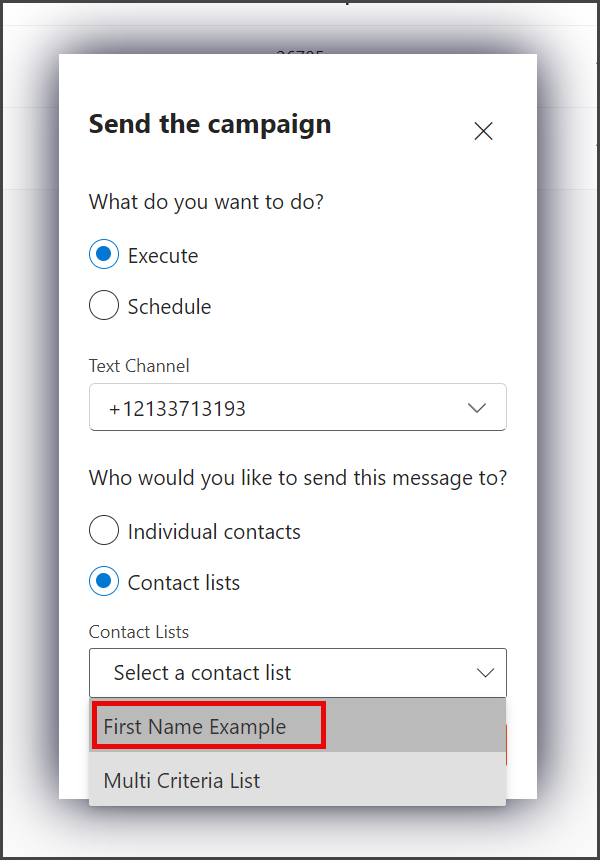Click the What do you want to do text
Image resolution: width=600 pixels, height=860 pixels.
206,202
